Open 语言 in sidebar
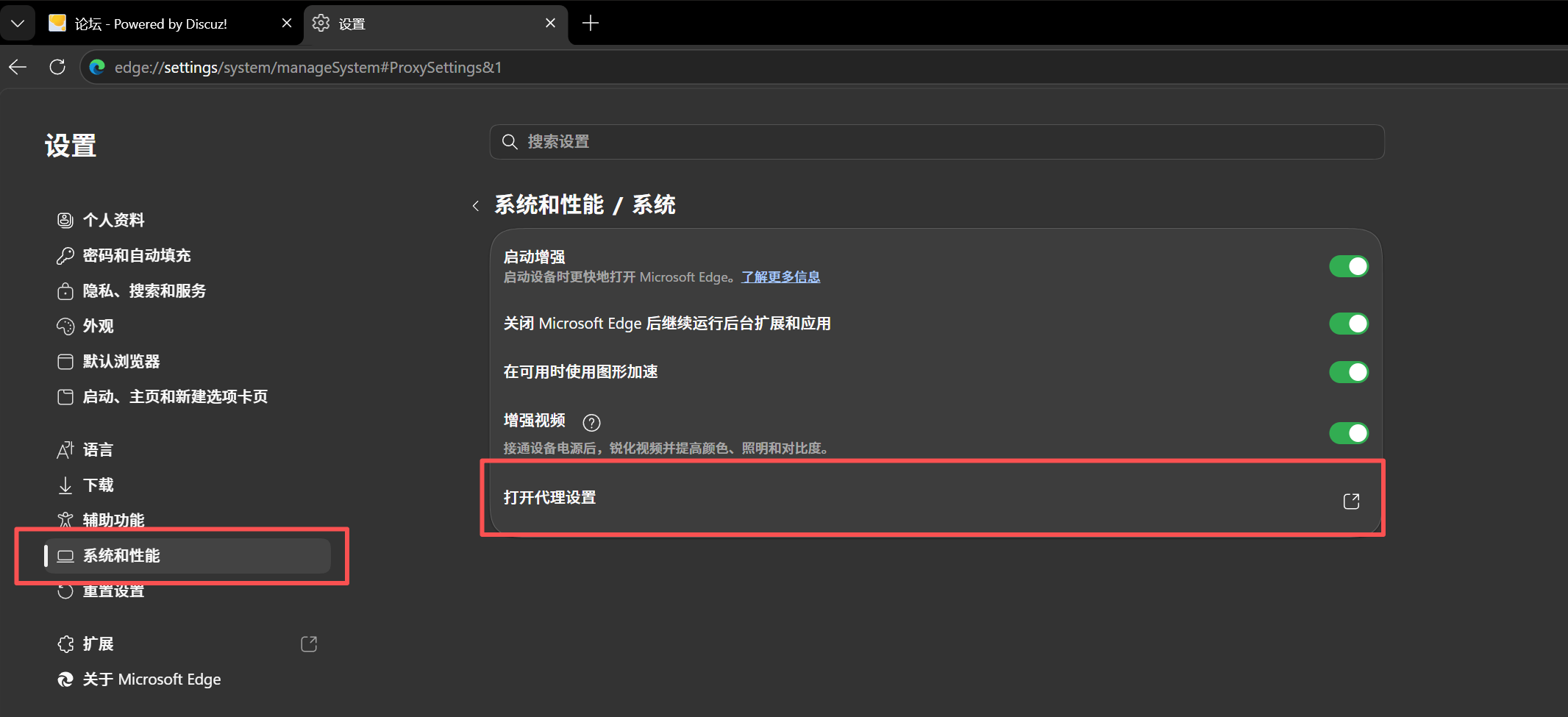Image resolution: width=1568 pixels, height=717 pixels. point(188,449)
